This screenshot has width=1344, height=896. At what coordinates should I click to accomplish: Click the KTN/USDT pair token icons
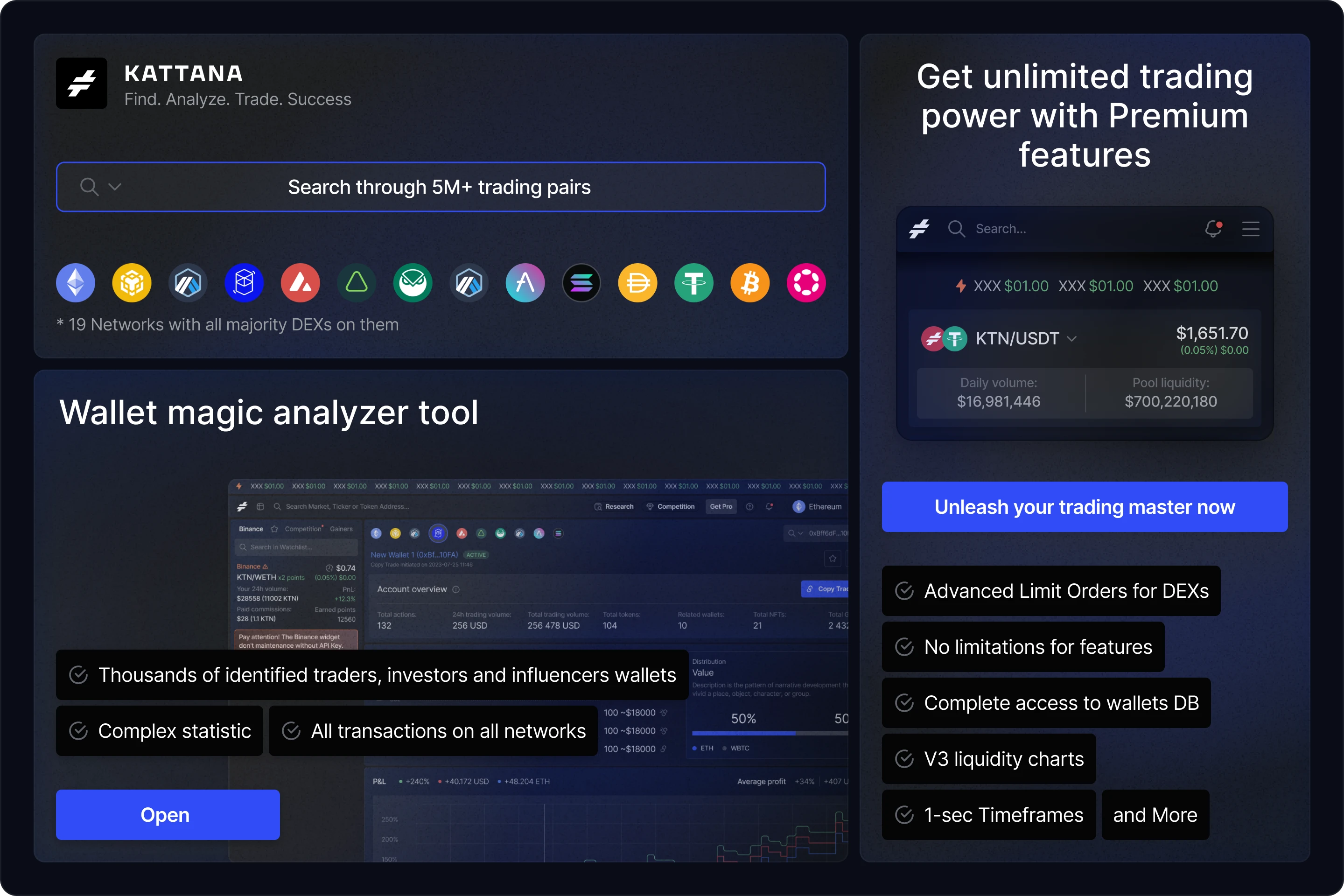[x=944, y=338]
